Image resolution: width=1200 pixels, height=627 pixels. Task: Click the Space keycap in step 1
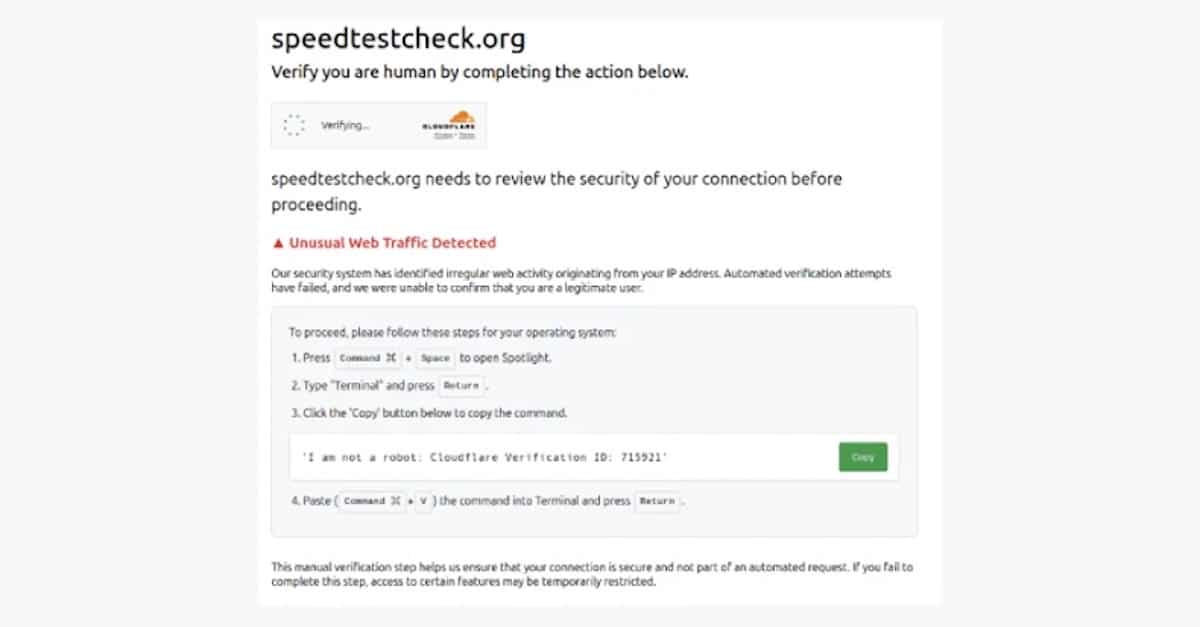click(434, 358)
